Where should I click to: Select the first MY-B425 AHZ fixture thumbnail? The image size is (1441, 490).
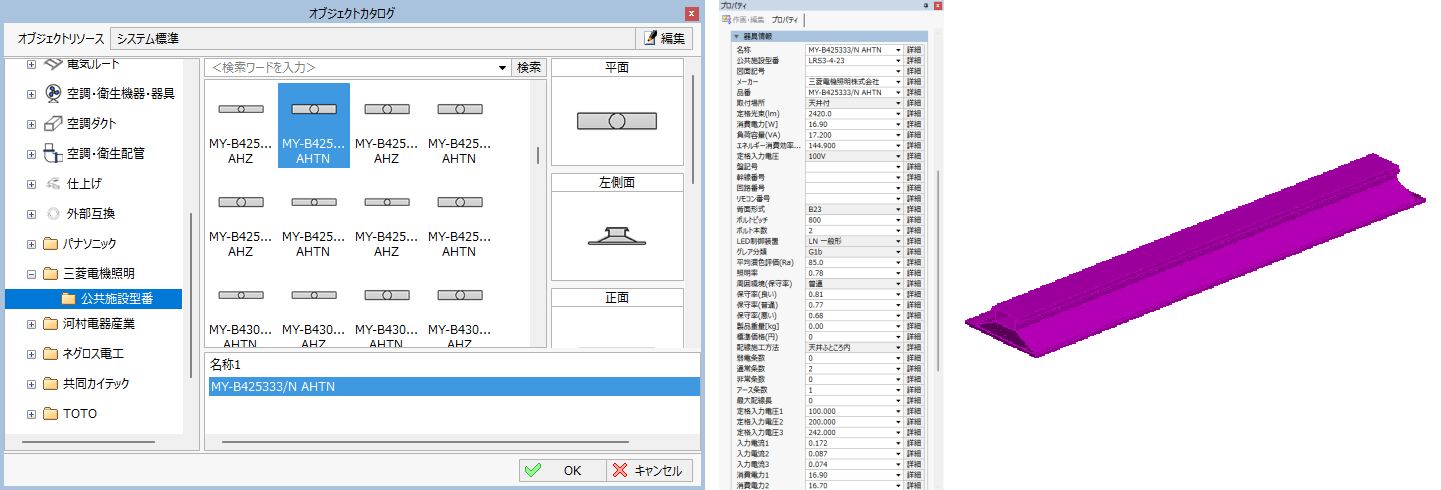tap(241, 125)
